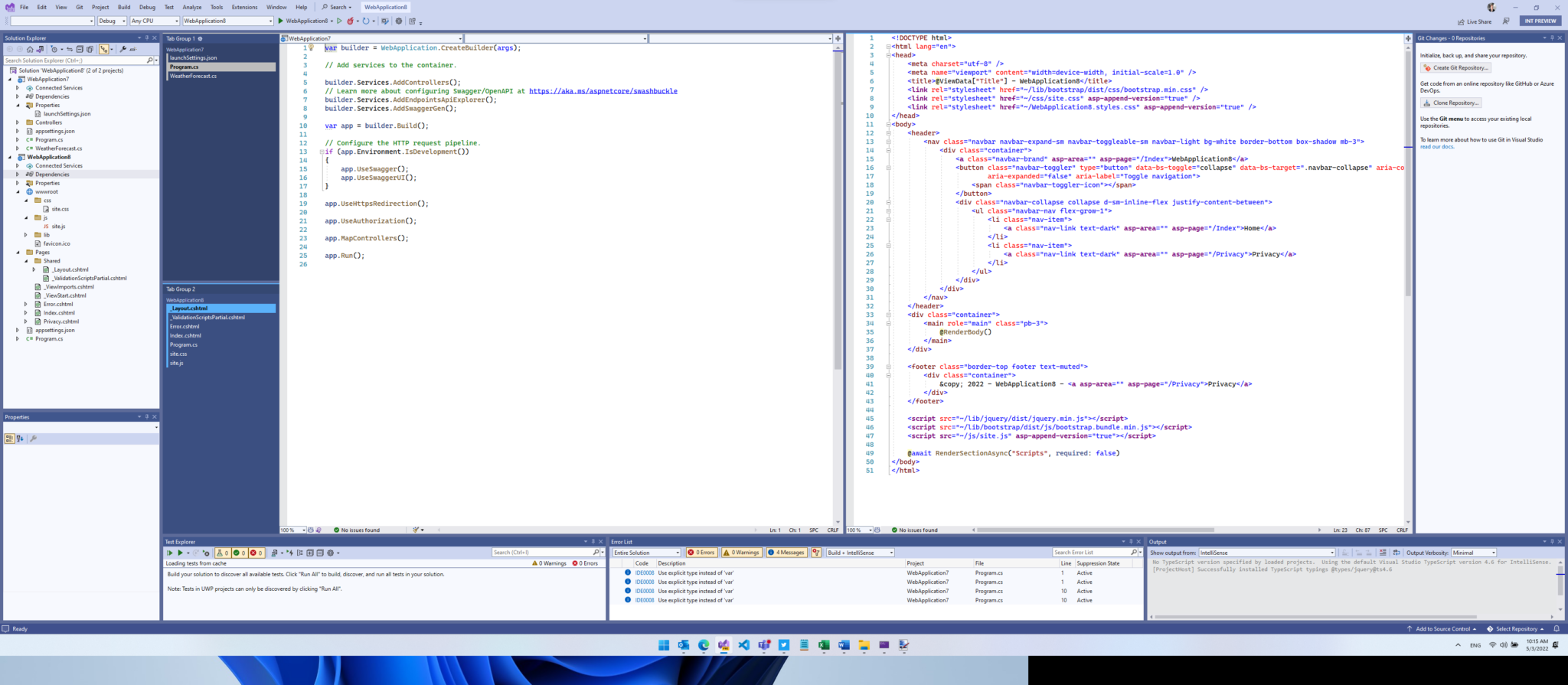The height and width of the screenshot is (685, 1568).
Task: Click horizontal scrollbar under the _Layout.cshtml editor
Action: pyautogui.click(x=1096, y=530)
